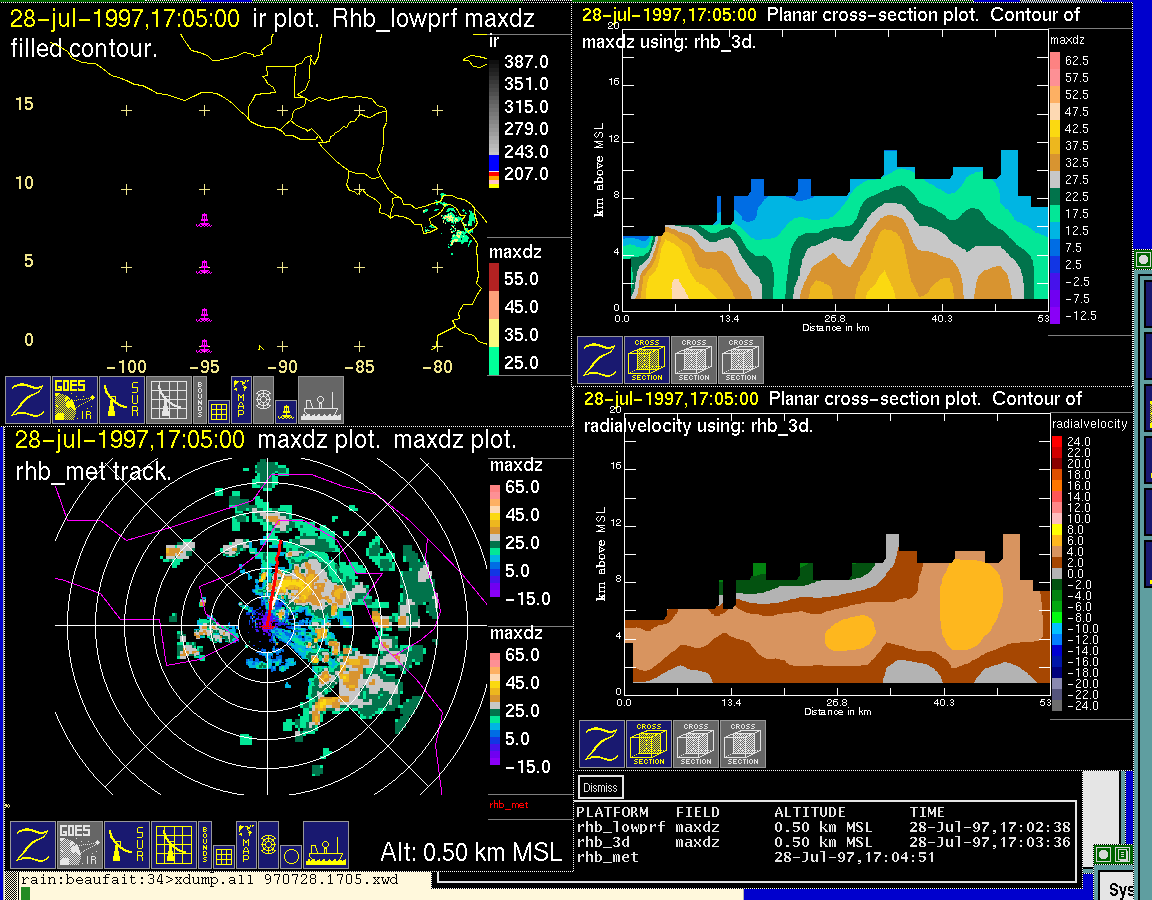This screenshot has width=1152, height=900.
Task: Click the small grid icon in maxdz toolbar
Action: click(224, 856)
